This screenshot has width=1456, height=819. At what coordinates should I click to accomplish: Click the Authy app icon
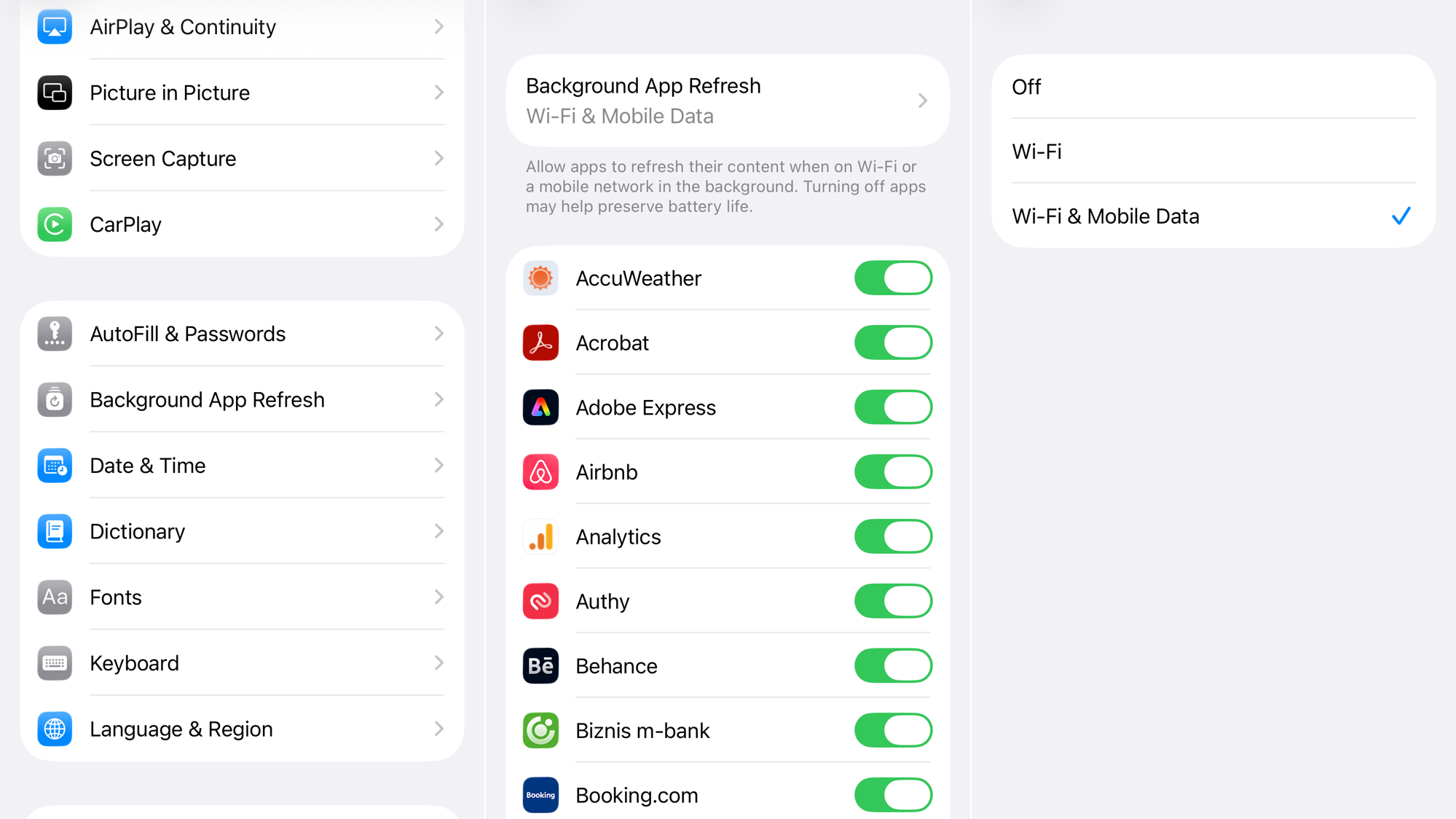(x=540, y=601)
